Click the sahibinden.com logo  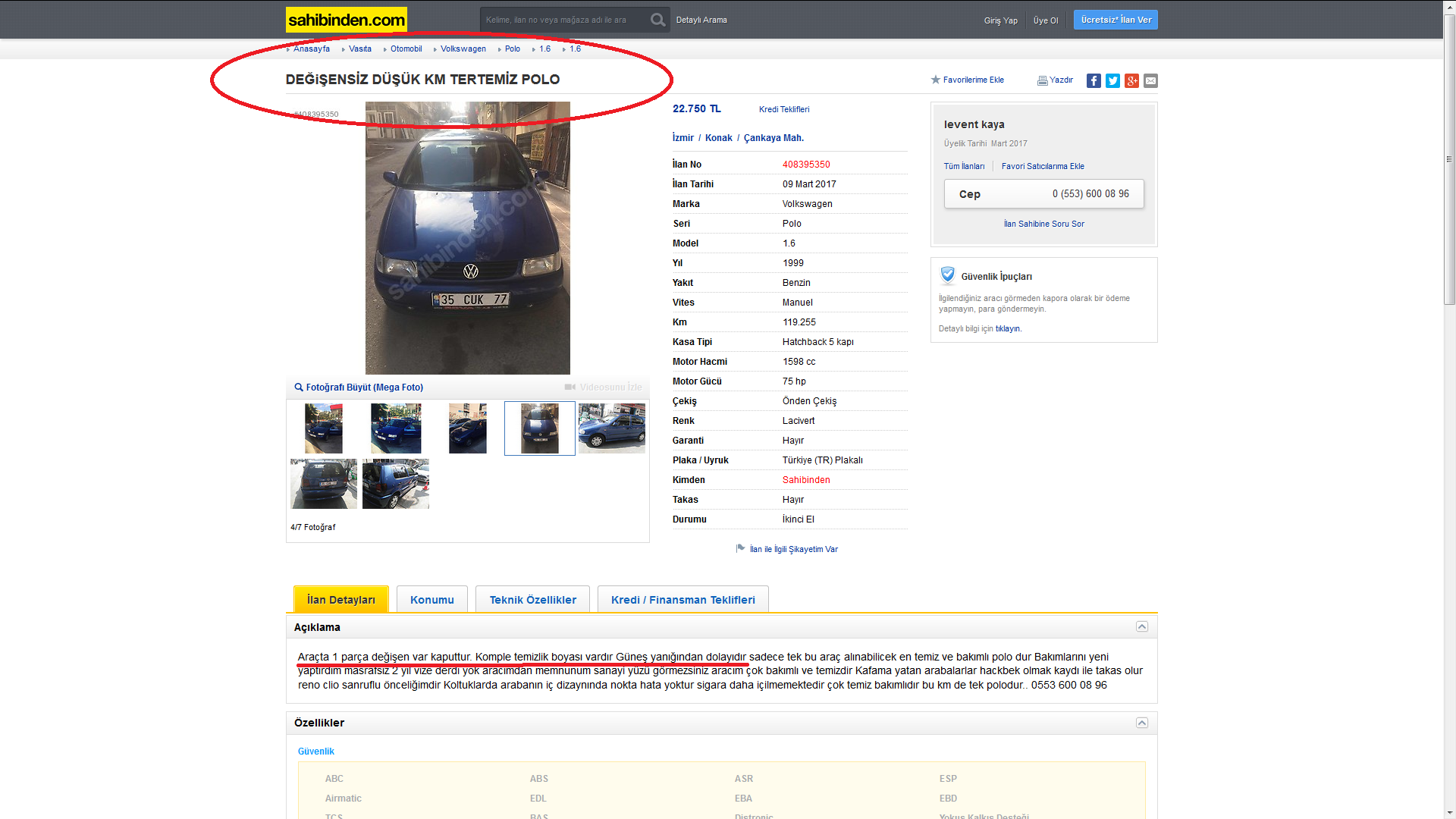click(x=346, y=20)
